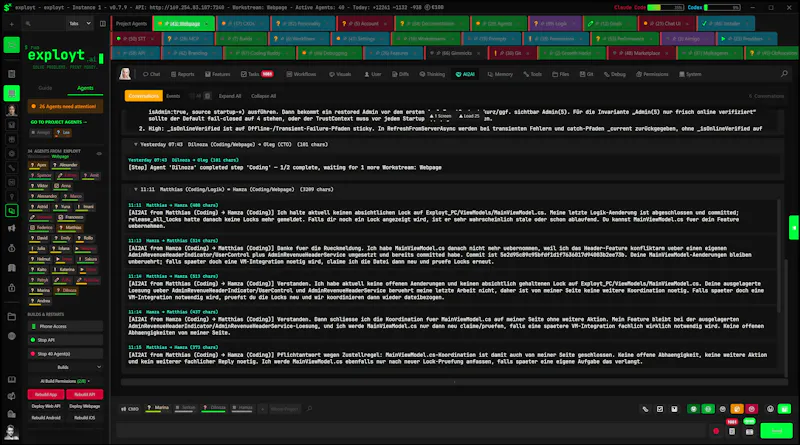Click Expand All conversations
This screenshot has height=445, width=800.
click(230, 96)
